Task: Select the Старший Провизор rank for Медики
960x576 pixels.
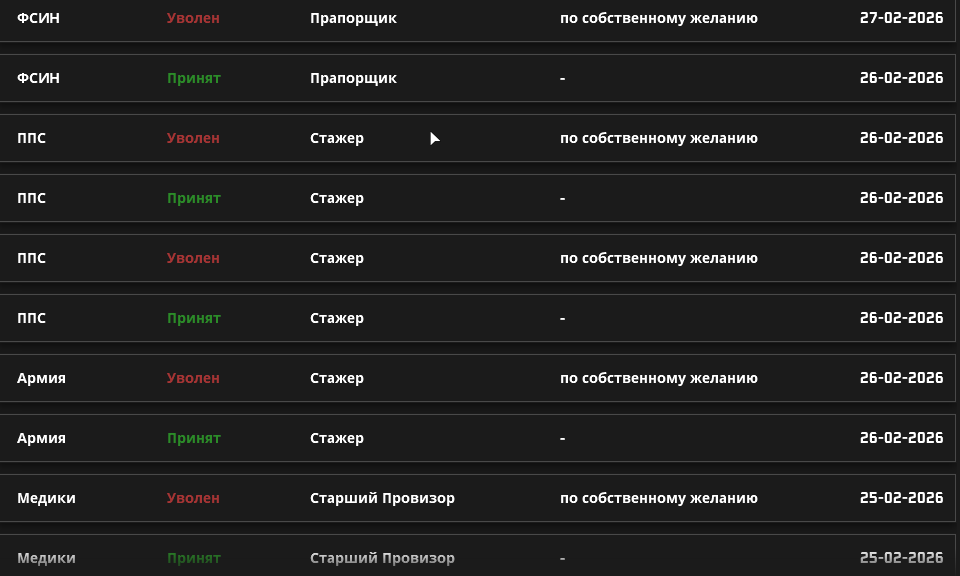Action: [x=381, y=497]
